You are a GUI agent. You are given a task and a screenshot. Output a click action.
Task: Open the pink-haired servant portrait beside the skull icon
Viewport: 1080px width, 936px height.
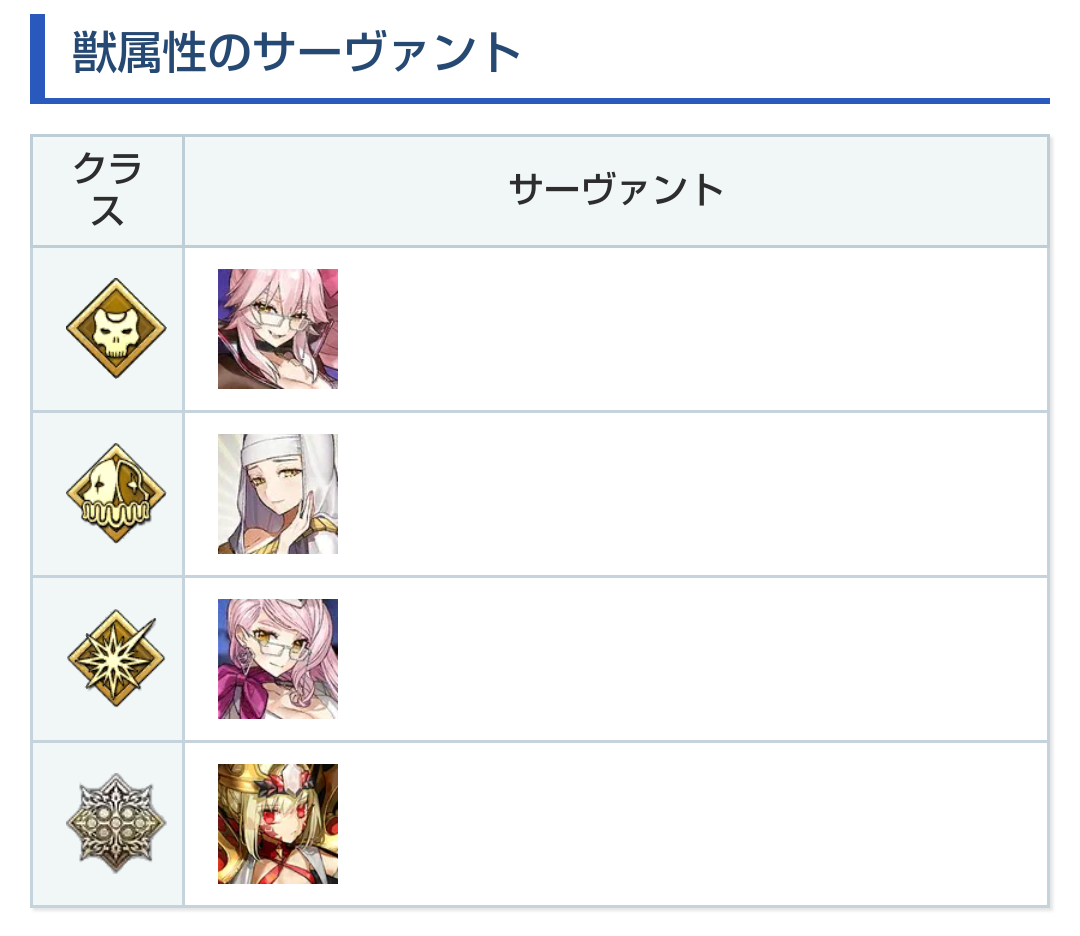278,328
